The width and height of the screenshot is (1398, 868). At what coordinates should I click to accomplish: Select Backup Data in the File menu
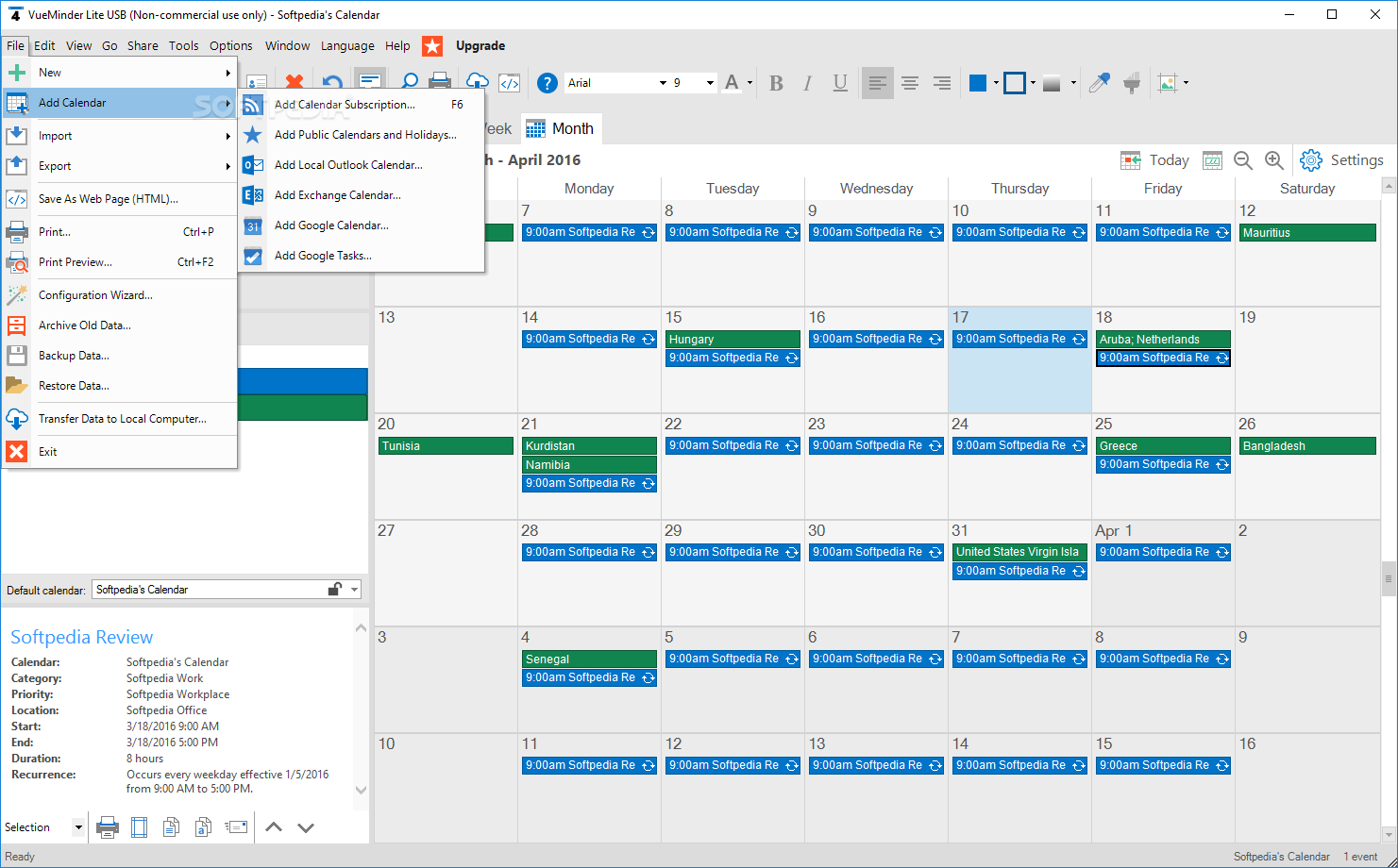(x=120, y=356)
